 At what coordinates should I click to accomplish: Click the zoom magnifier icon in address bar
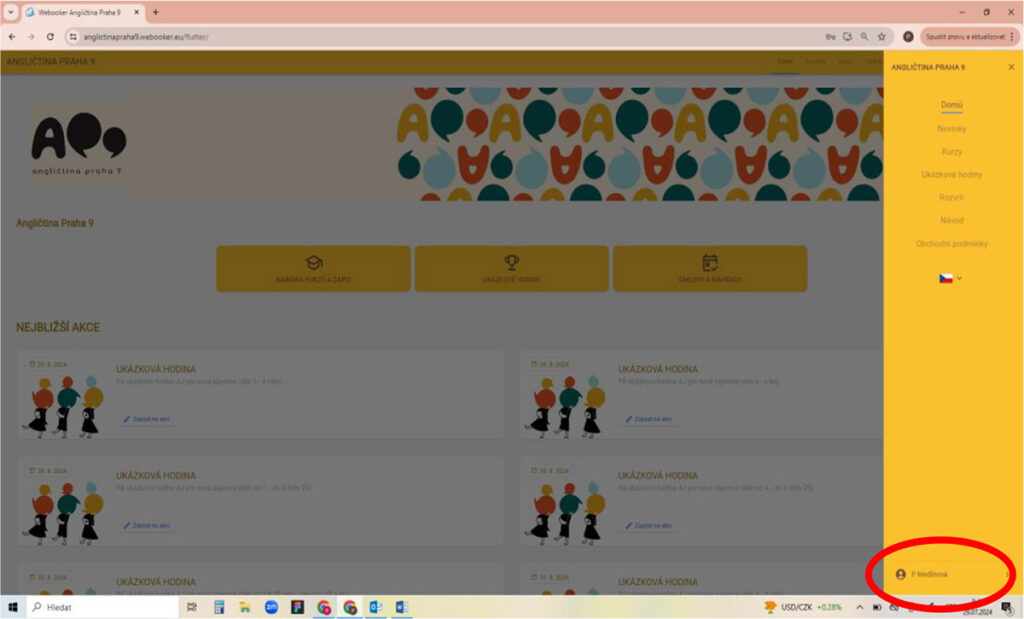[864, 37]
